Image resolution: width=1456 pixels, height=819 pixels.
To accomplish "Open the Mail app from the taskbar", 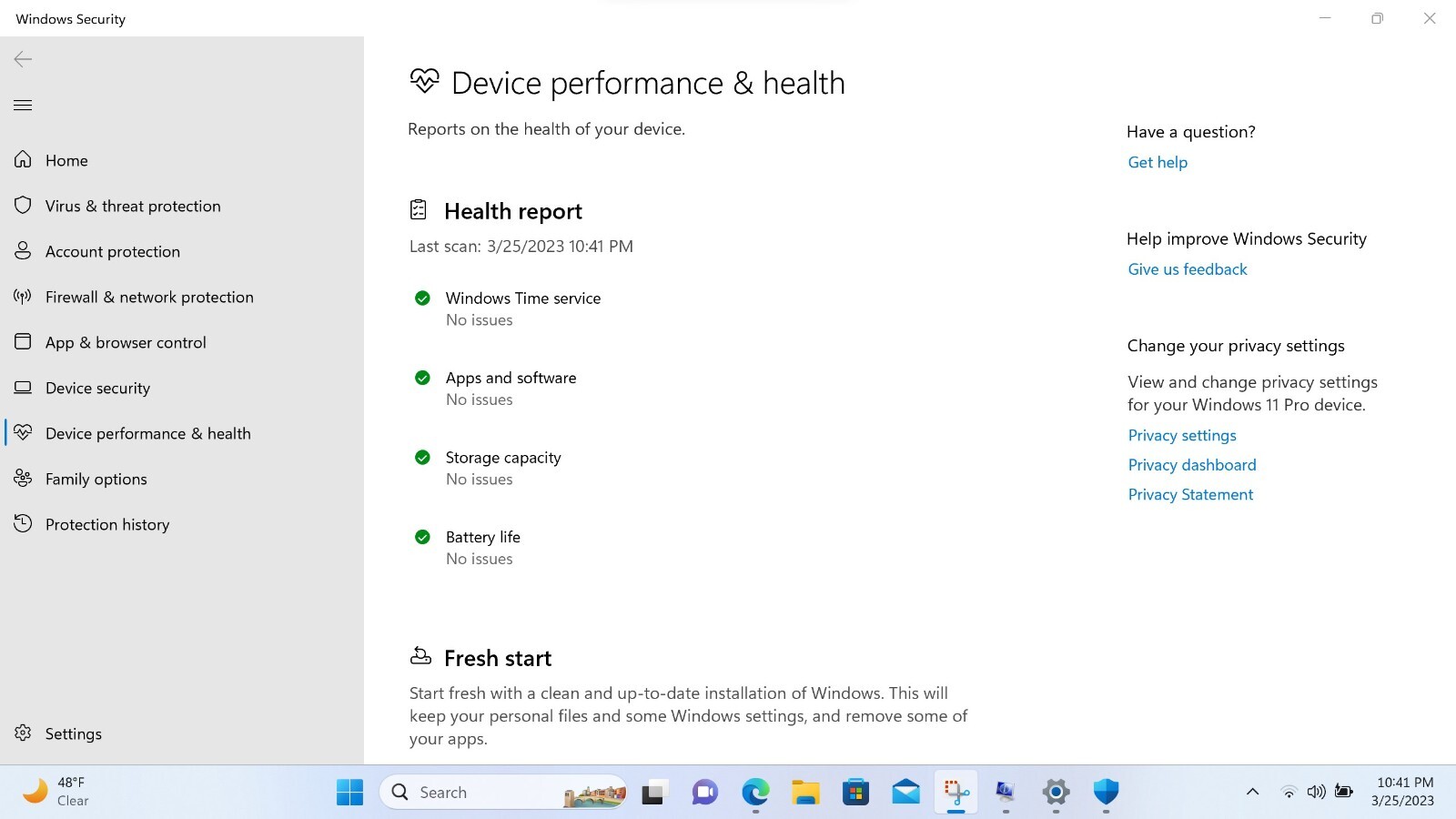I will 905,793.
